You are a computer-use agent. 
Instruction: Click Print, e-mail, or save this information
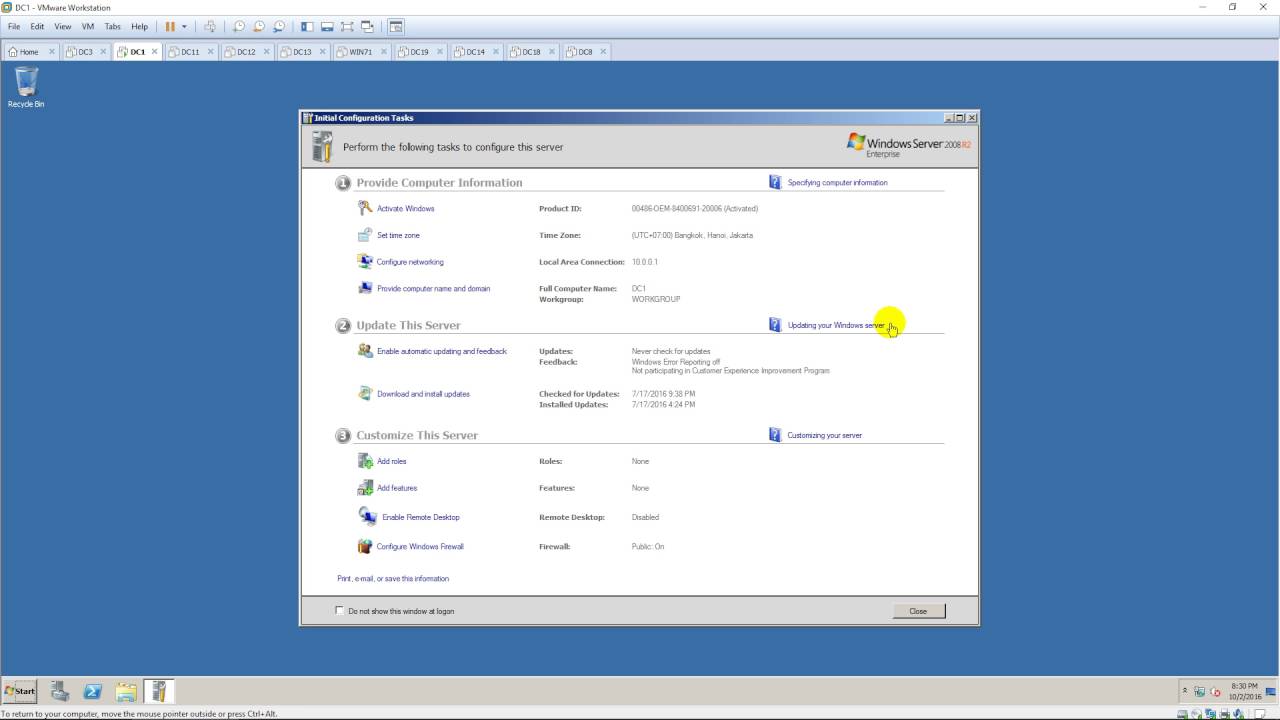pyautogui.click(x=393, y=579)
